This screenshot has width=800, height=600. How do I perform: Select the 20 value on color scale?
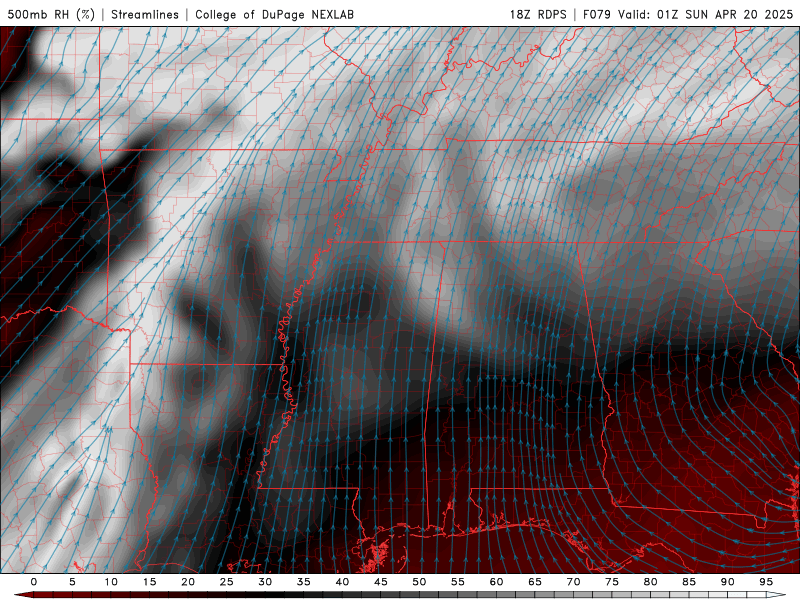188,582
